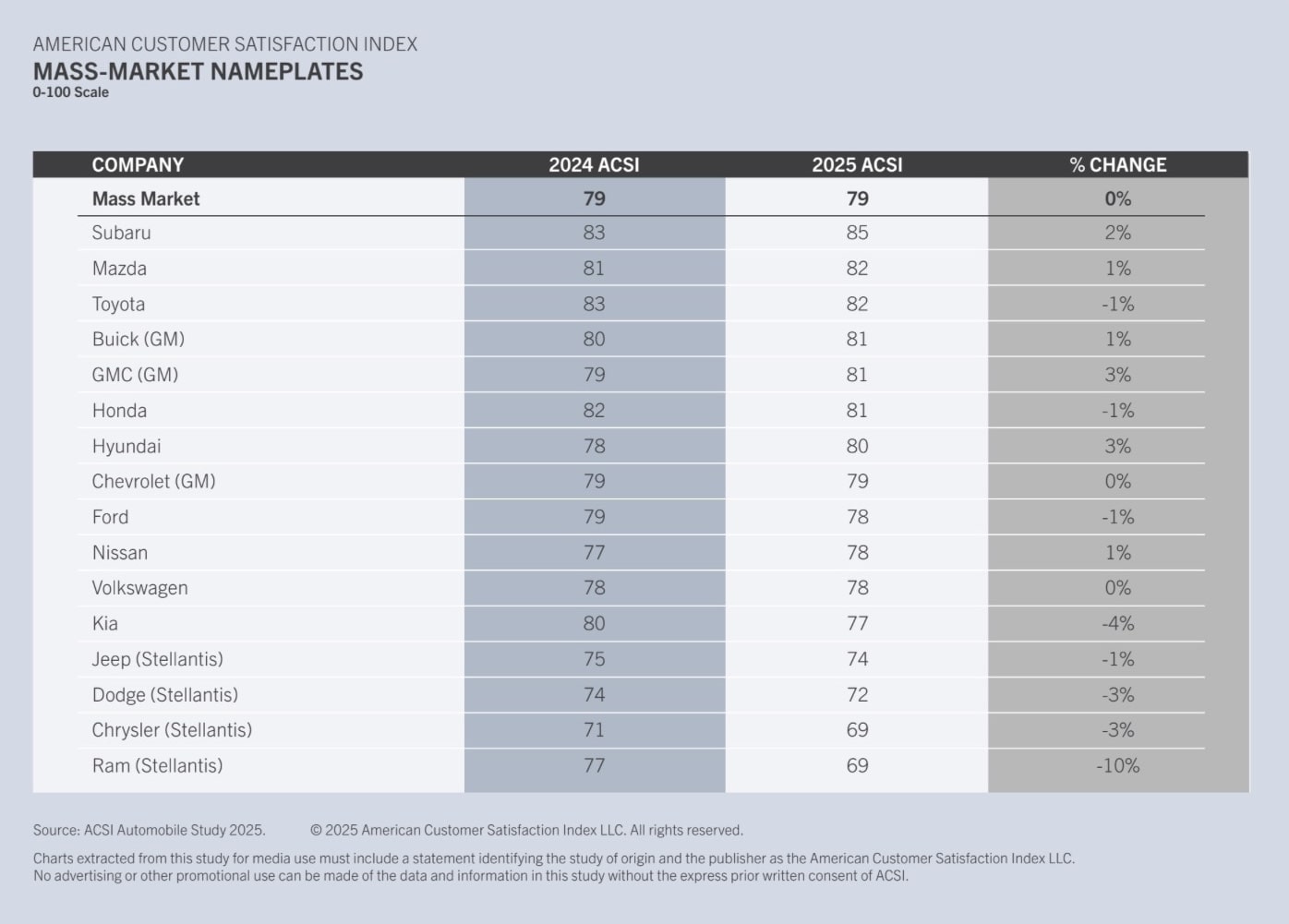
Task: Select the Buick (GM) row label
Action: (x=139, y=339)
